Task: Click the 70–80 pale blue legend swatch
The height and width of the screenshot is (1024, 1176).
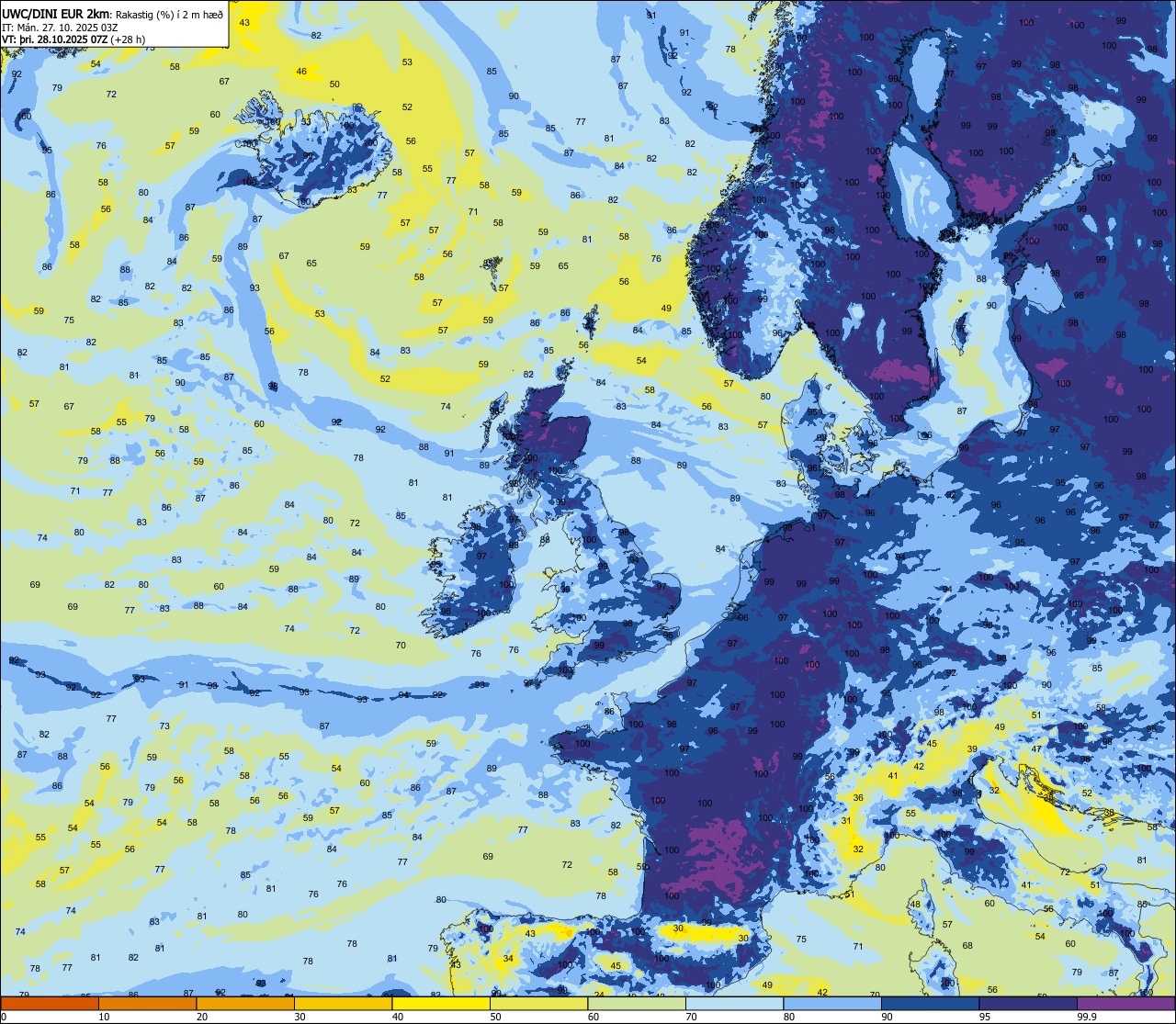Action: 734,1003
